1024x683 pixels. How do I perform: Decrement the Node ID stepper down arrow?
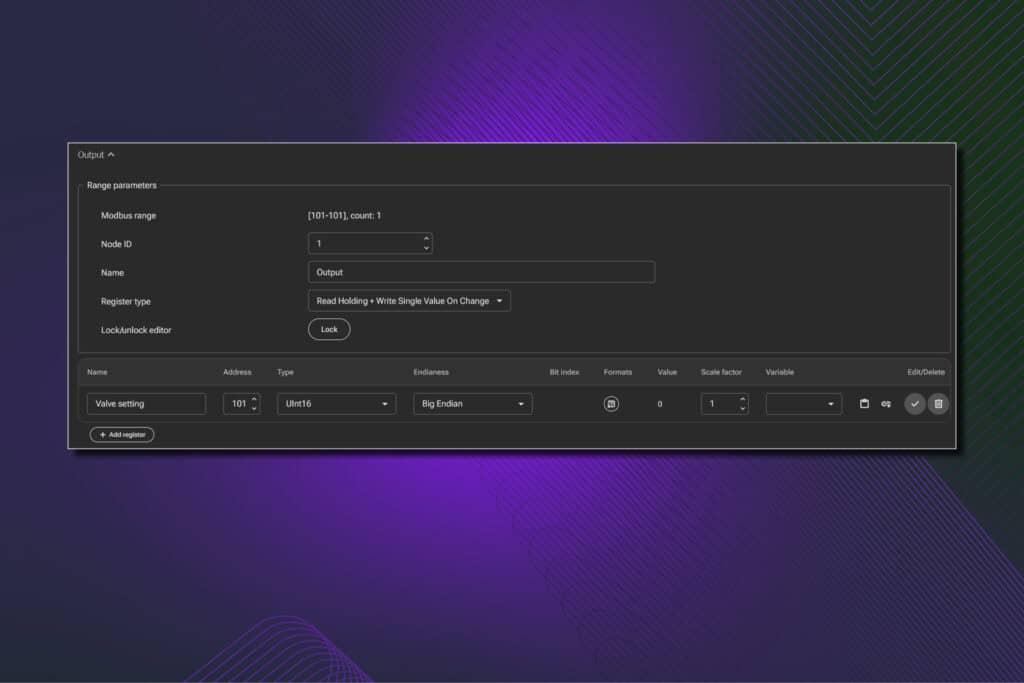[x=426, y=248]
